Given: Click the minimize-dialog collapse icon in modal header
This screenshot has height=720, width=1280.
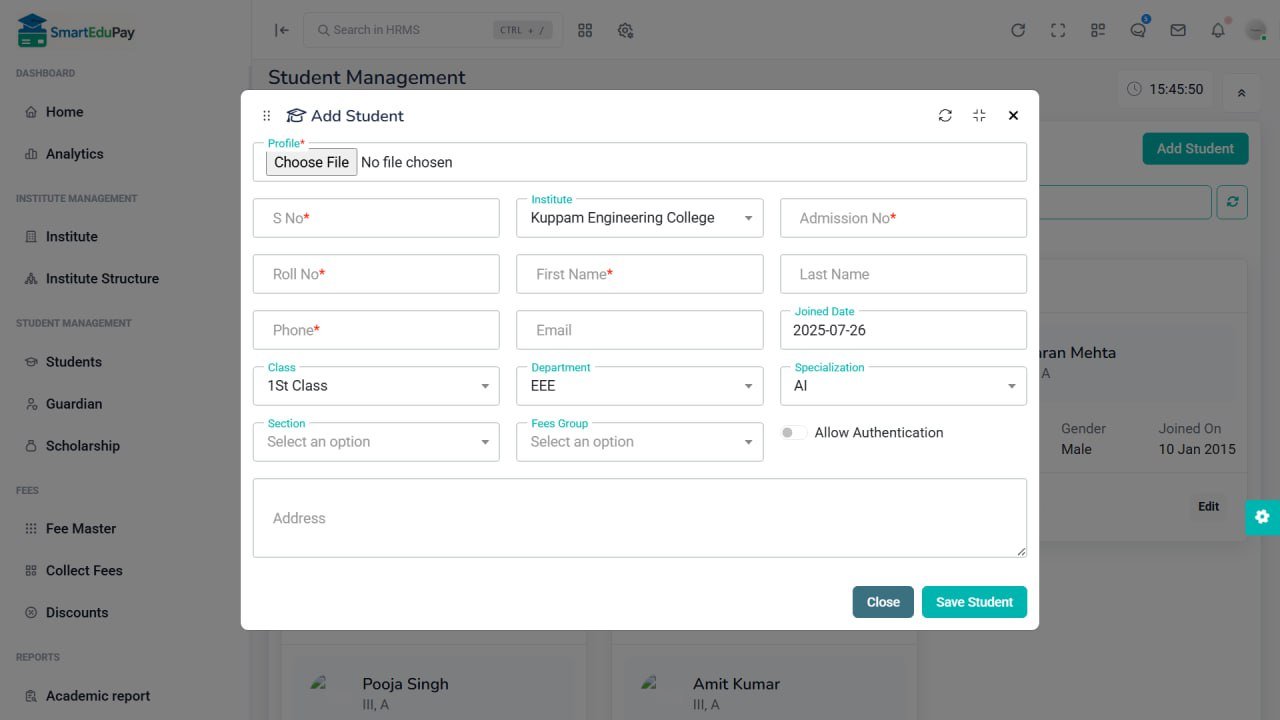Looking at the screenshot, I should pyautogui.click(x=979, y=116).
